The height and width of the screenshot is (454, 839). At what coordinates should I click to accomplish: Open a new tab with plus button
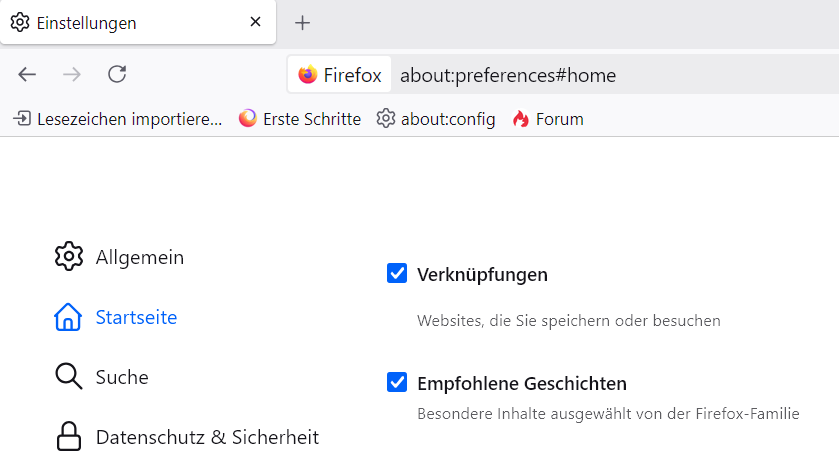click(x=303, y=22)
